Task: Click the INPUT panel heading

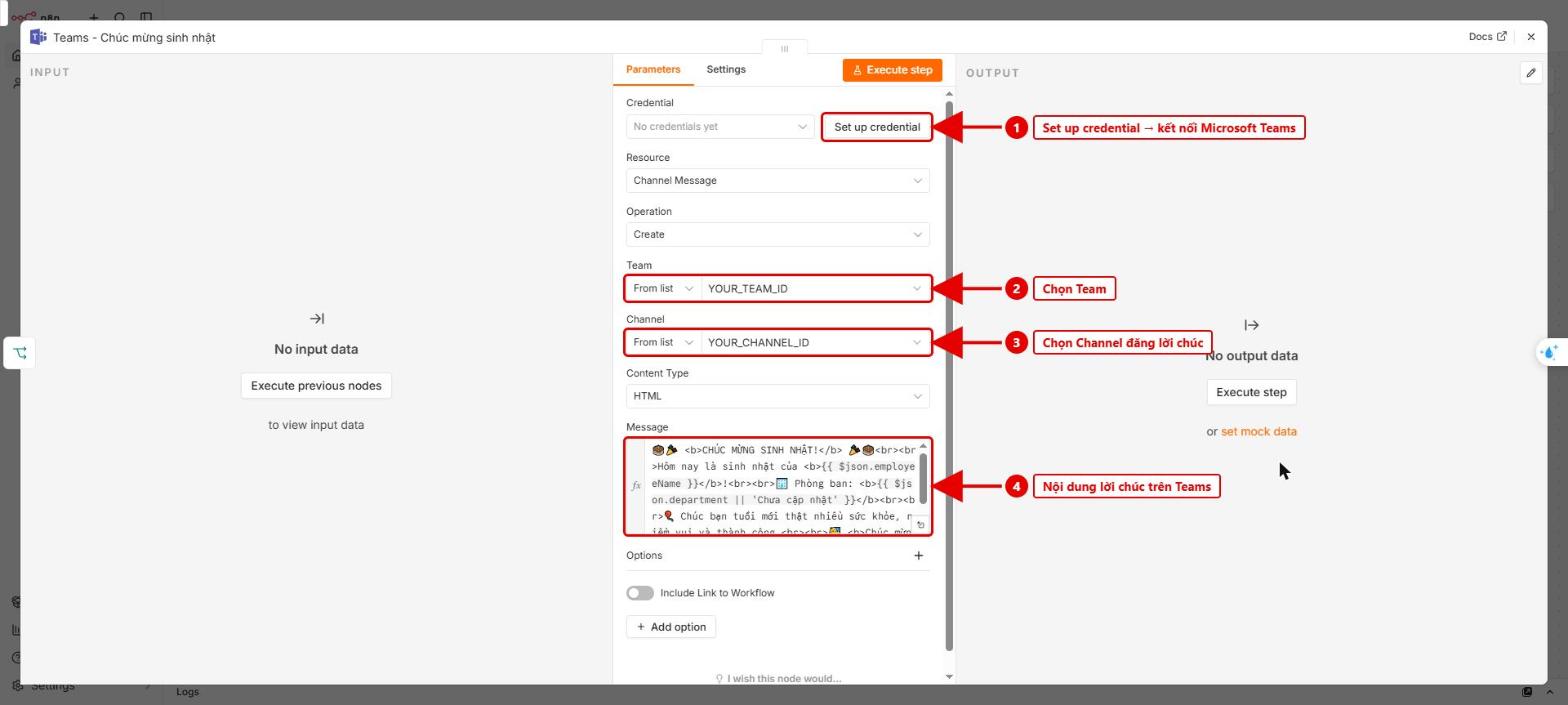Action: tap(50, 72)
